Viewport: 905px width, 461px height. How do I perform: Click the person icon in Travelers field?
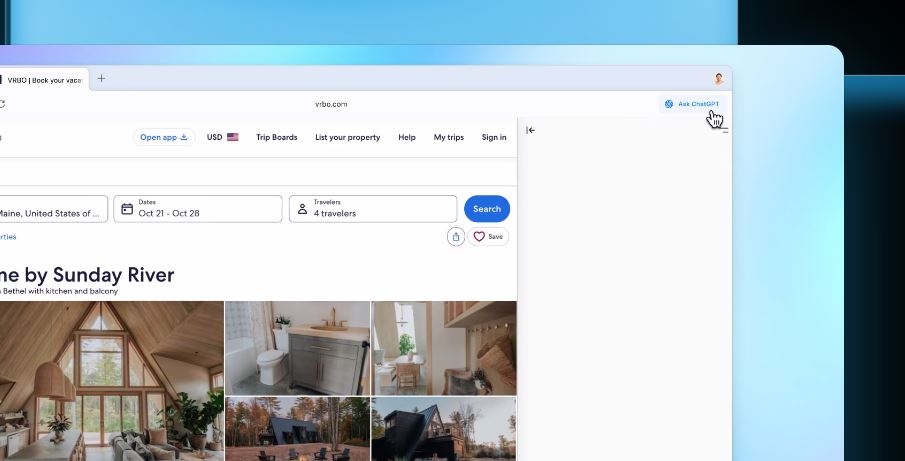(x=302, y=209)
